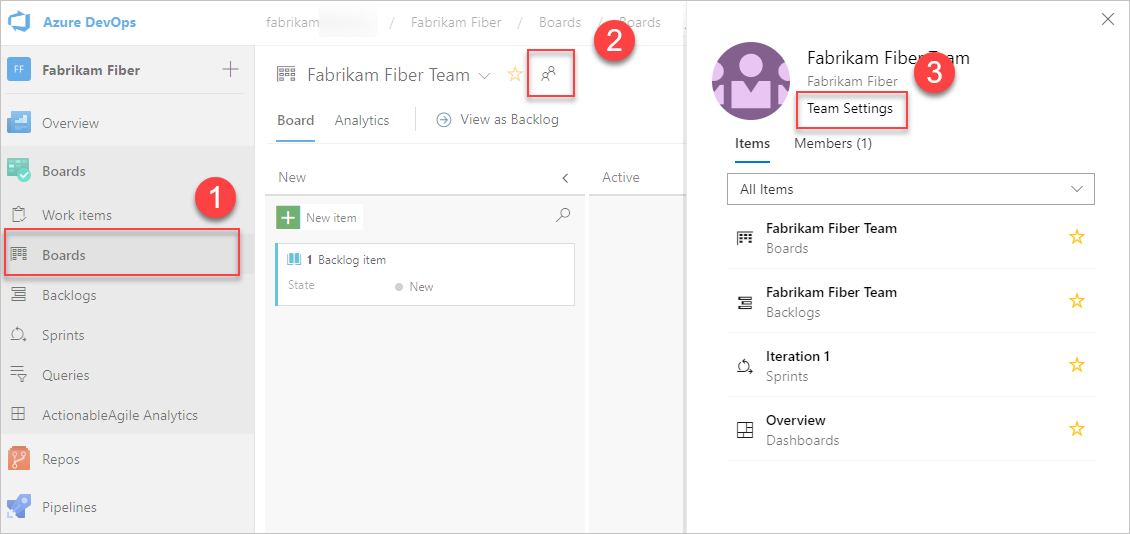1130x534 pixels.
Task: Click the Active column header
Action: pos(620,177)
